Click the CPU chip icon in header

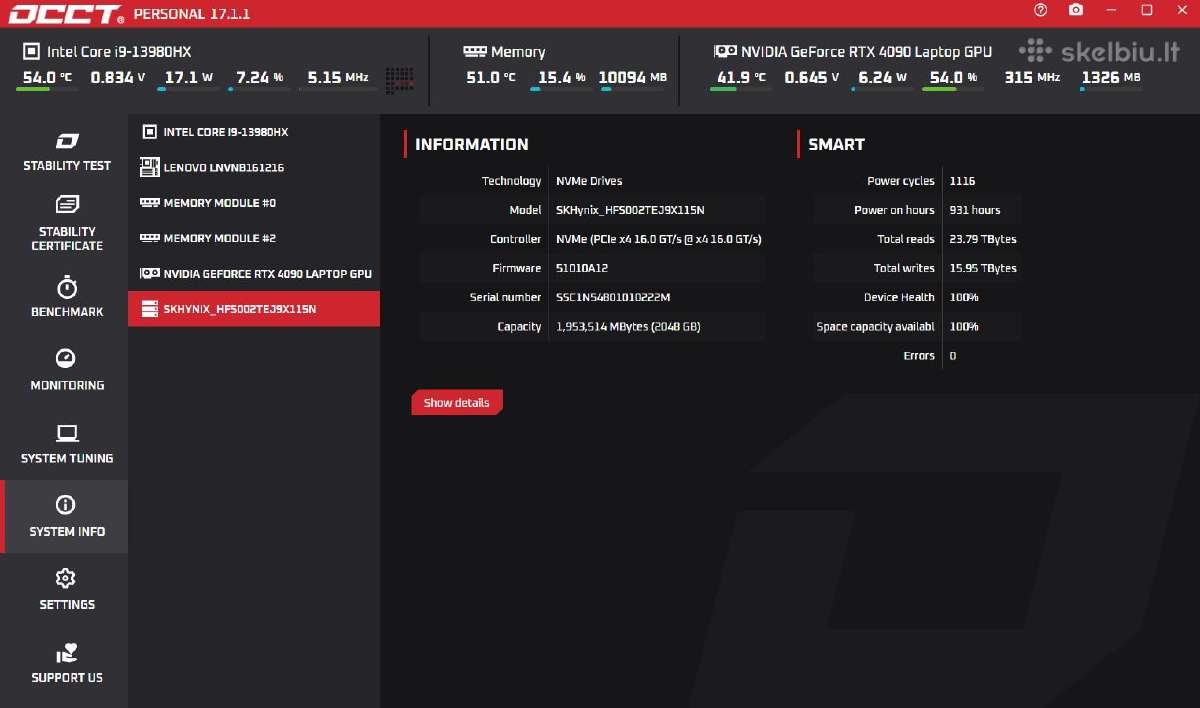click(x=30, y=52)
